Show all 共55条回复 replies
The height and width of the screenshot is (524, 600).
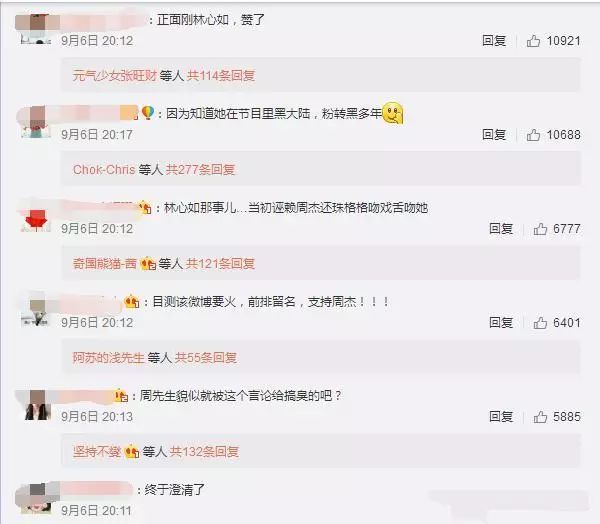(x=206, y=357)
